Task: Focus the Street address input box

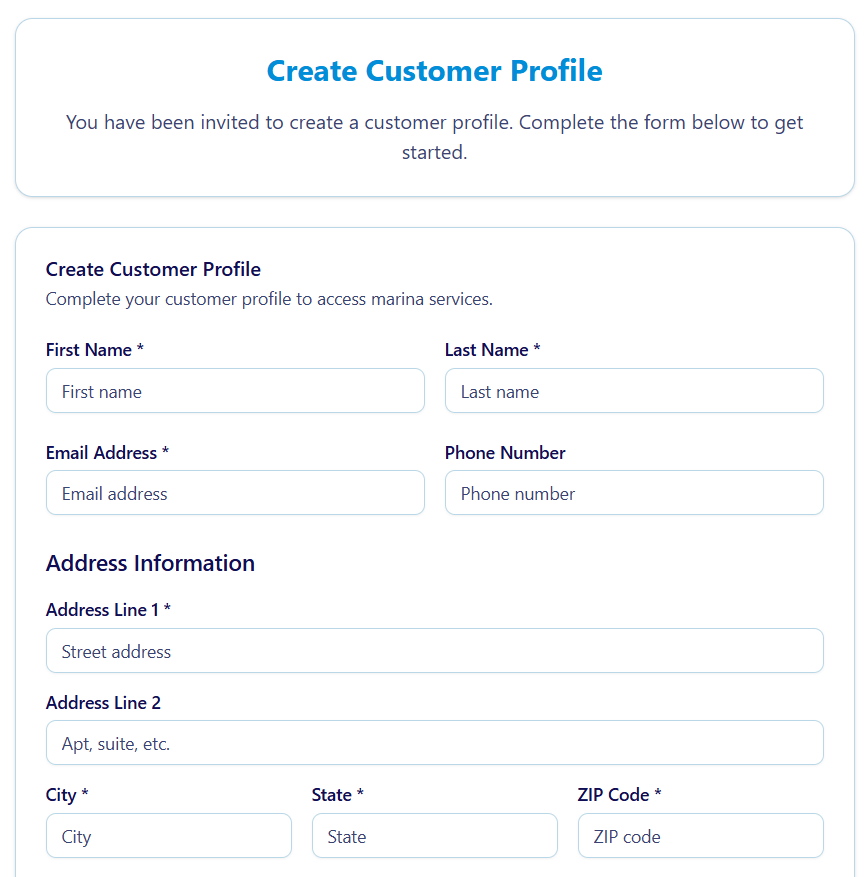Action: pos(434,651)
